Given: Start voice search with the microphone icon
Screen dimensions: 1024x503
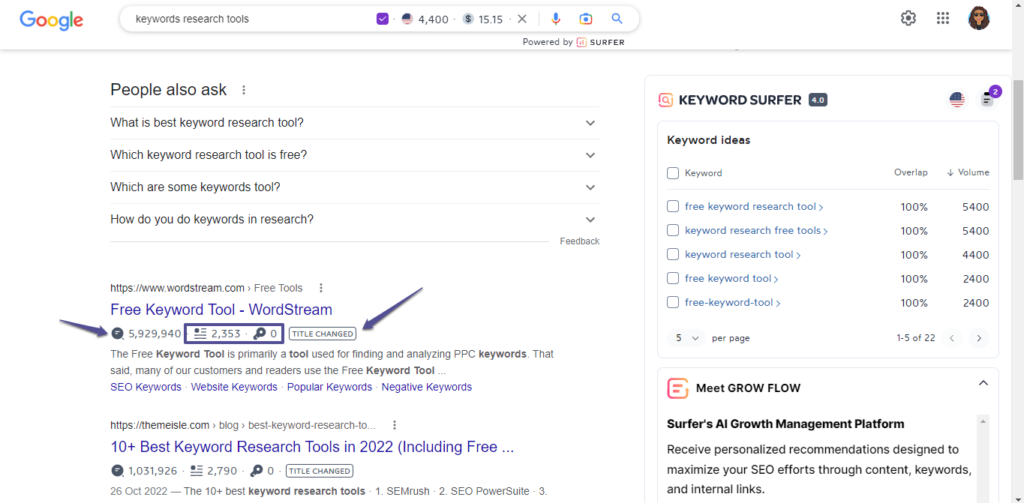Looking at the screenshot, I should click(x=556, y=19).
